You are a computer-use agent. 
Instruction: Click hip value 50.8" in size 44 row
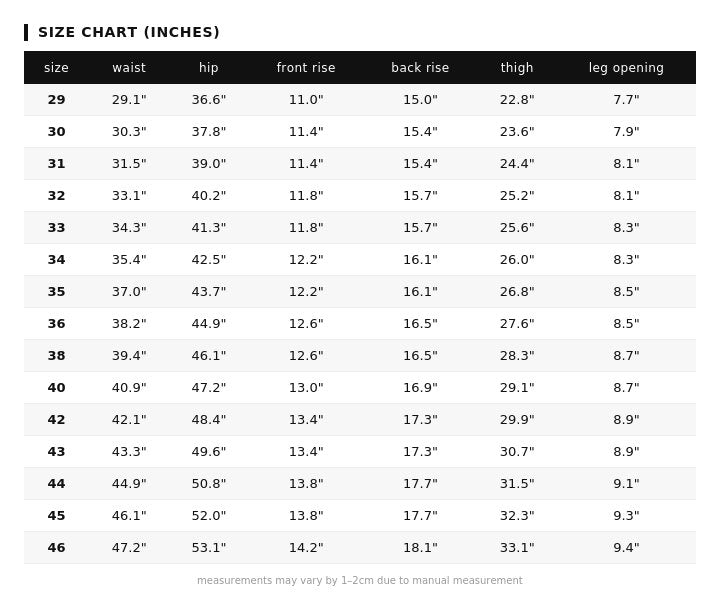[x=209, y=484]
